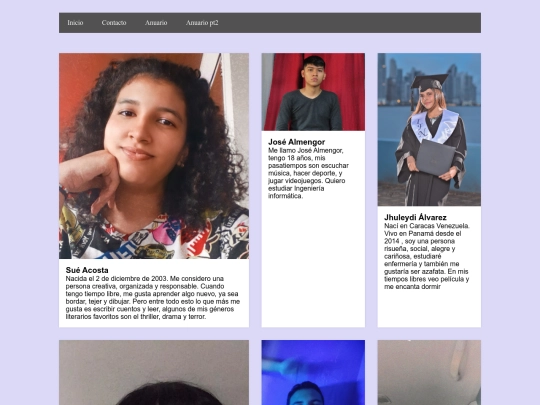Select the name heading José Almengor
This screenshot has height=405, width=540.
pos(297,142)
